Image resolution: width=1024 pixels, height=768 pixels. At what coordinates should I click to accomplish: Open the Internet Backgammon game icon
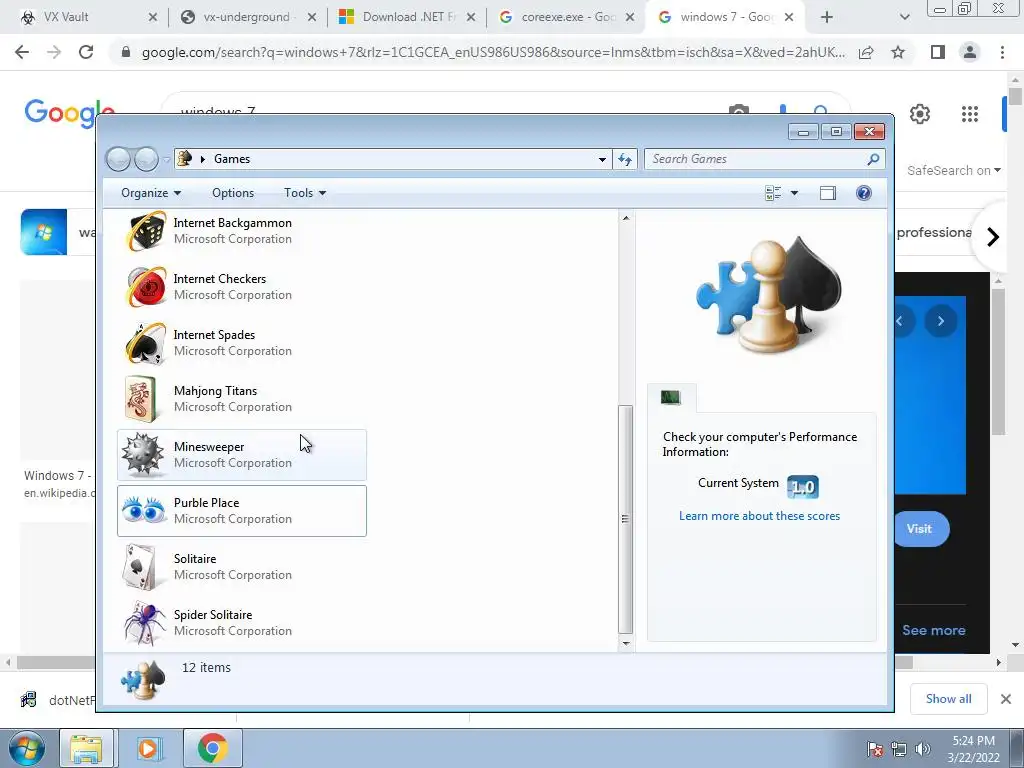146,231
